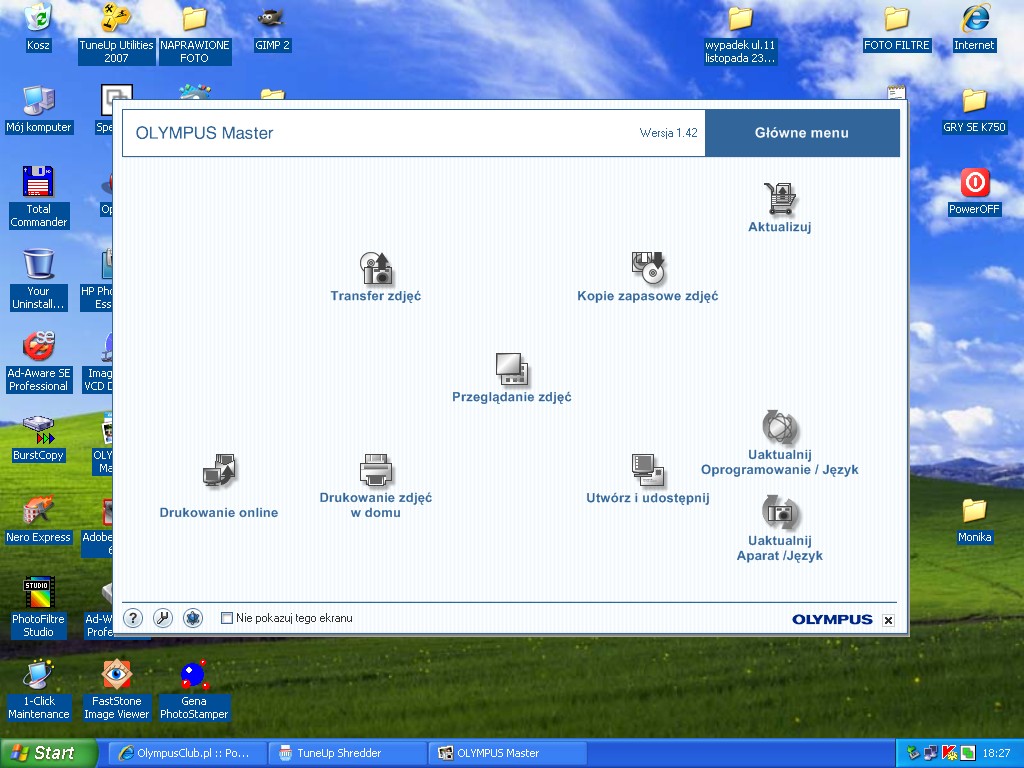Select the FastStone Image Viewer shortcut
The height and width of the screenshot is (768, 1024).
(116, 690)
